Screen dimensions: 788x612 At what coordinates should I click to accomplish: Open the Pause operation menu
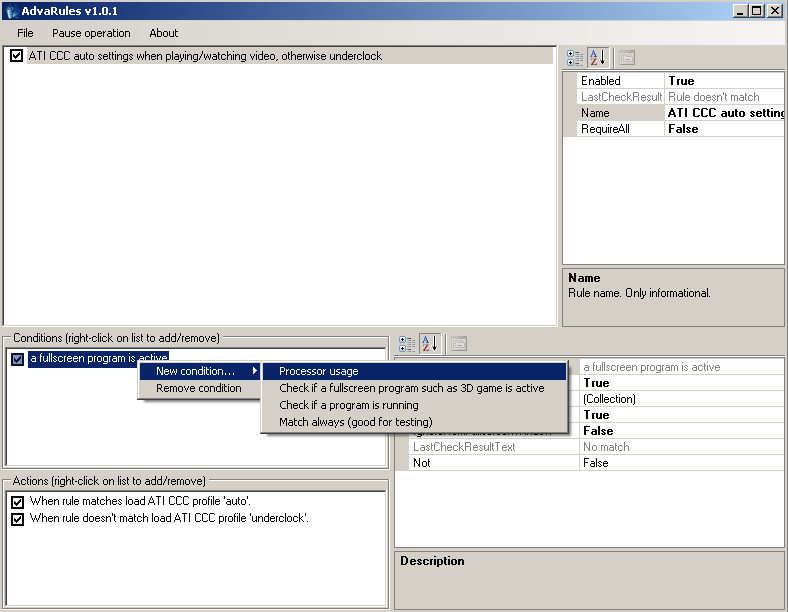[x=91, y=33]
